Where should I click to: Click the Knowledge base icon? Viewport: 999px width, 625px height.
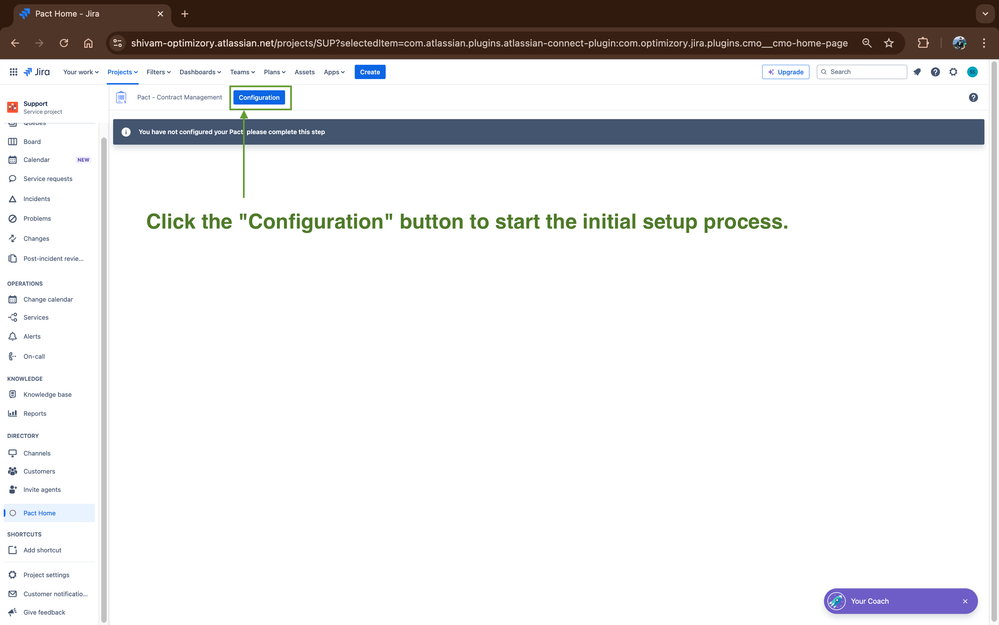pyautogui.click(x=12, y=394)
